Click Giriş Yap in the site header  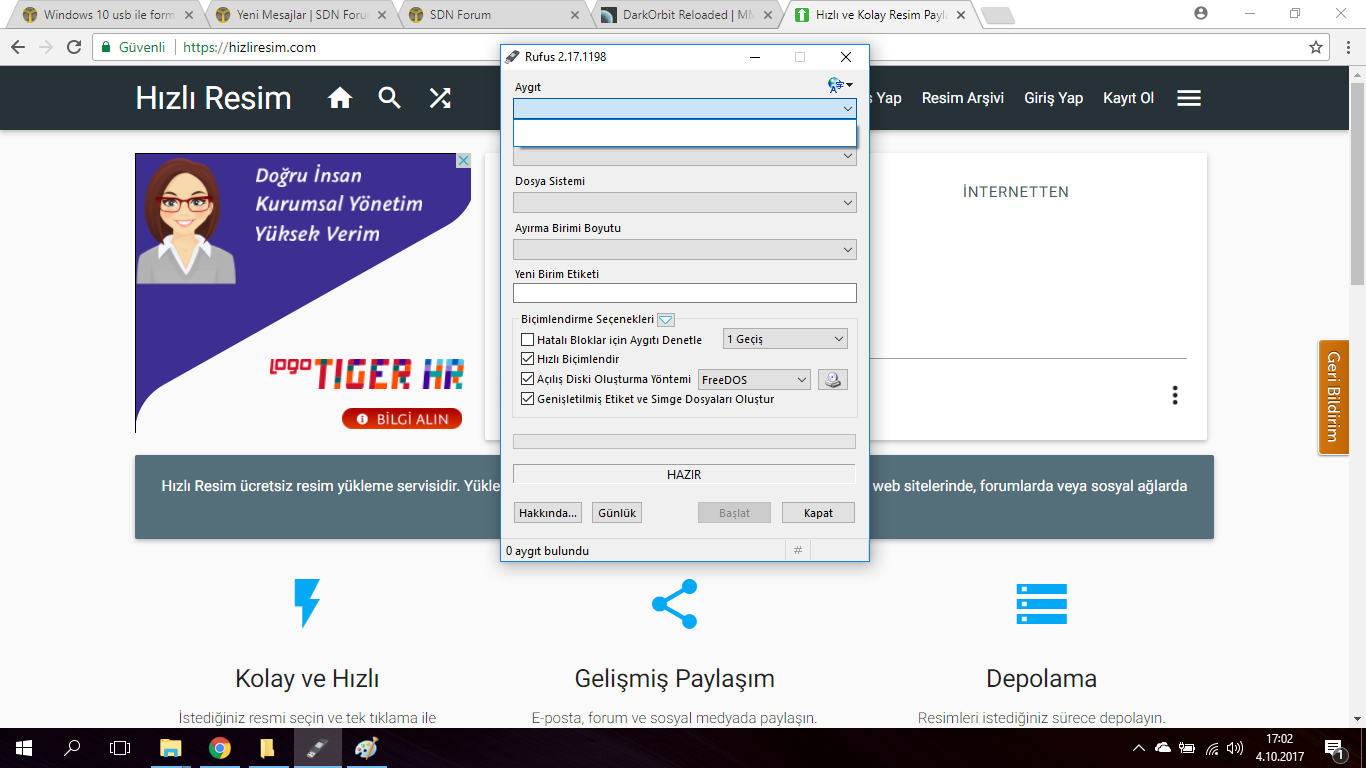[1054, 98]
